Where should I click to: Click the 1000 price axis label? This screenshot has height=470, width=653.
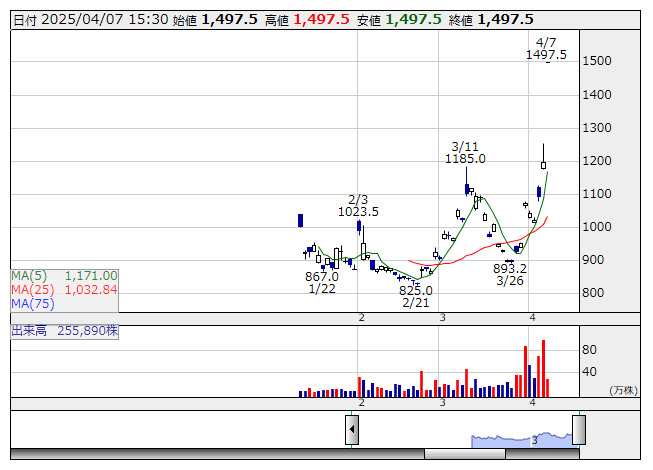[597, 227]
